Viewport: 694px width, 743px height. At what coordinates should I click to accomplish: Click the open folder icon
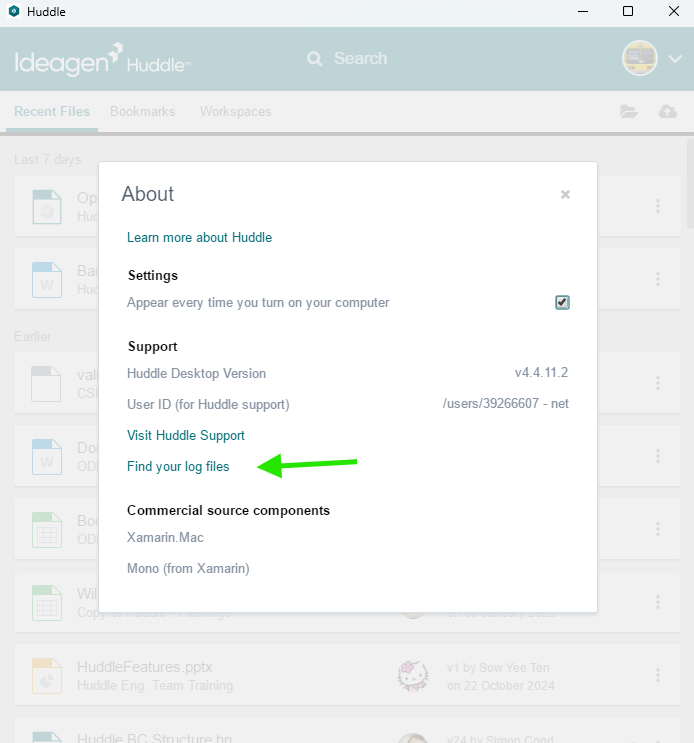point(628,112)
